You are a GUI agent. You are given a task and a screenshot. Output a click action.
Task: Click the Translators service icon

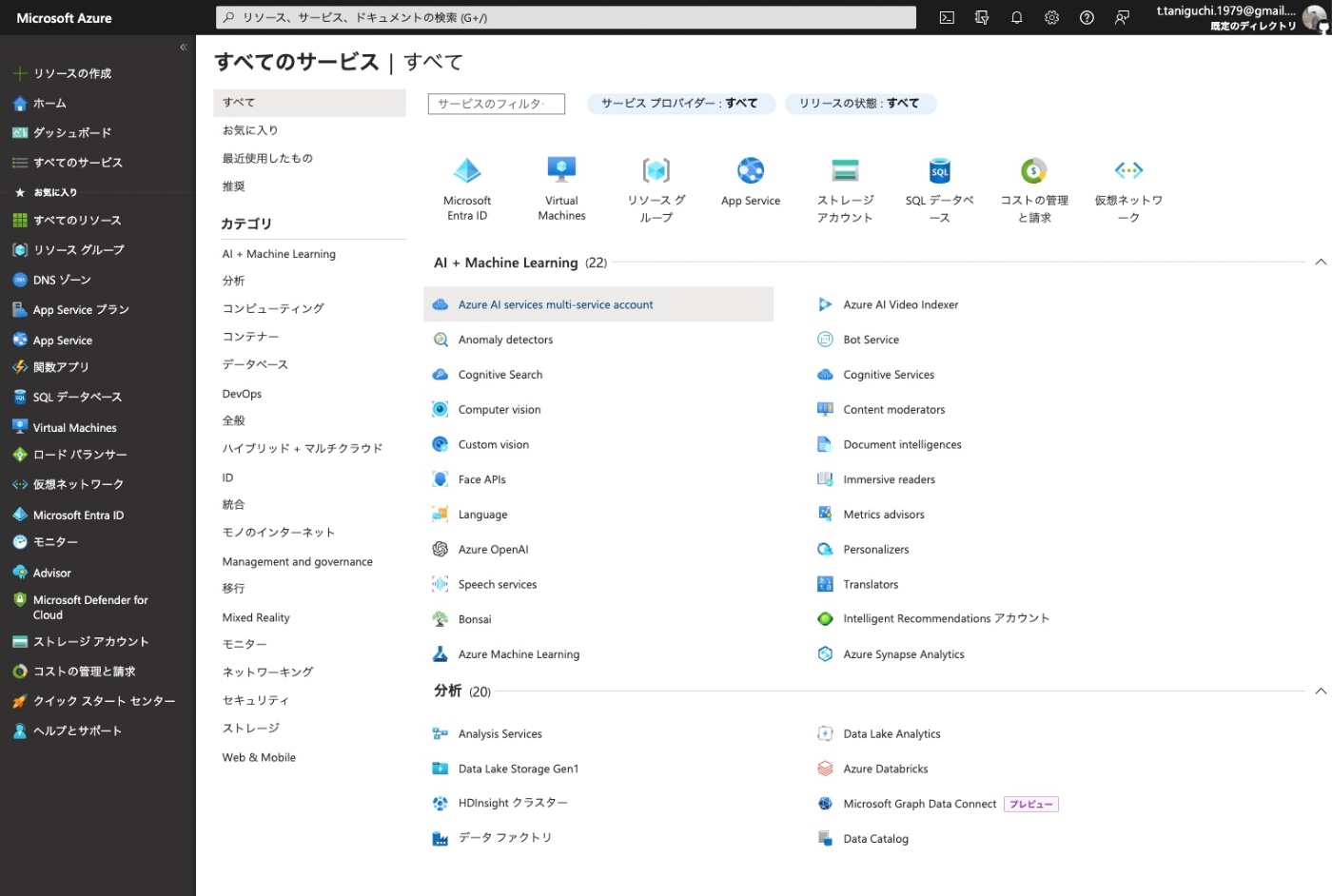click(x=825, y=584)
